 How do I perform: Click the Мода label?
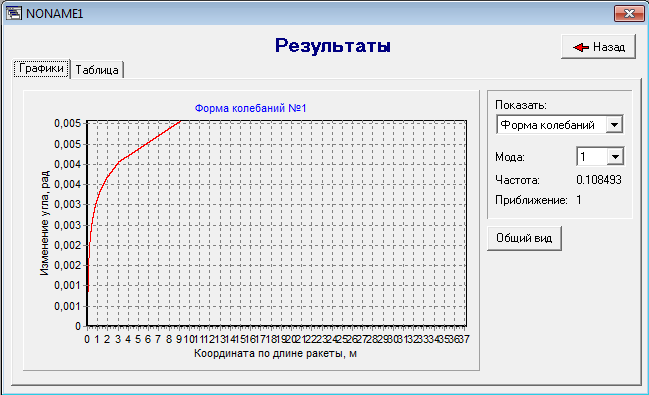pyautogui.click(x=510, y=157)
